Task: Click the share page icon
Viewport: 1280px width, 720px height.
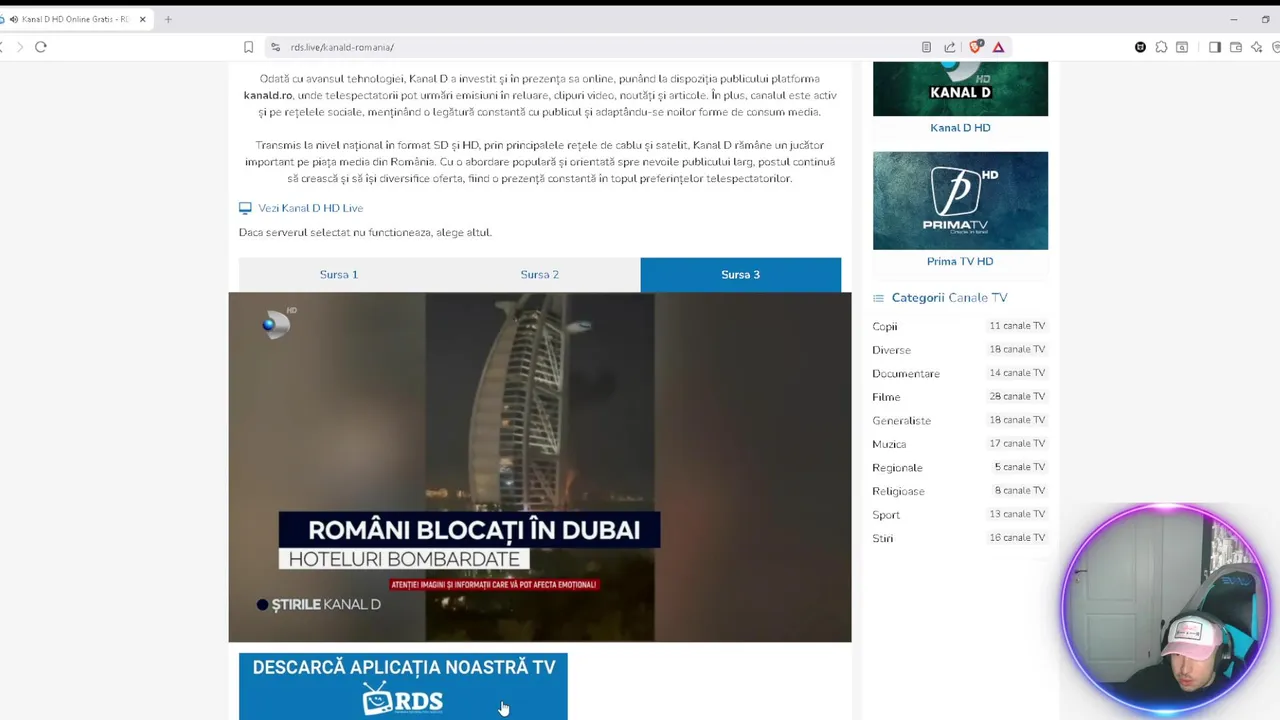Action: pyautogui.click(x=950, y=47)
